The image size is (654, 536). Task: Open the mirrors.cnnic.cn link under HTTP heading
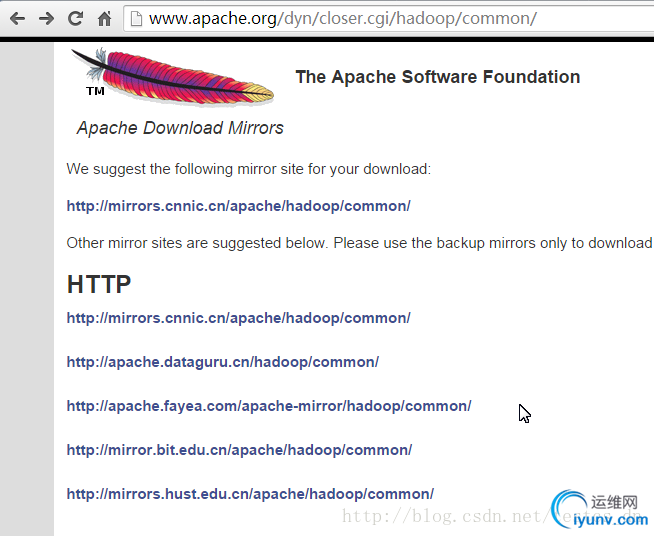coord(239,318)
